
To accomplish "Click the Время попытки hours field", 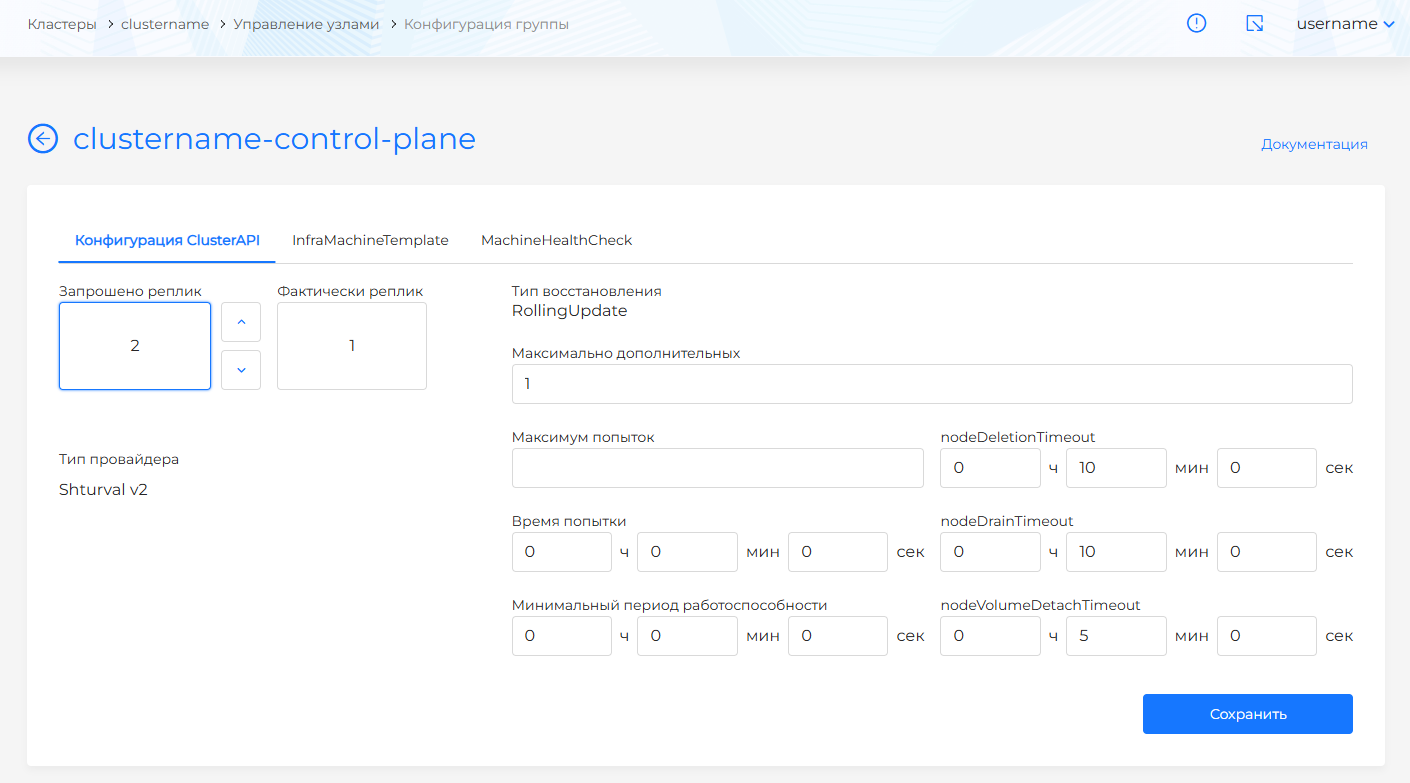I will 561,552.
